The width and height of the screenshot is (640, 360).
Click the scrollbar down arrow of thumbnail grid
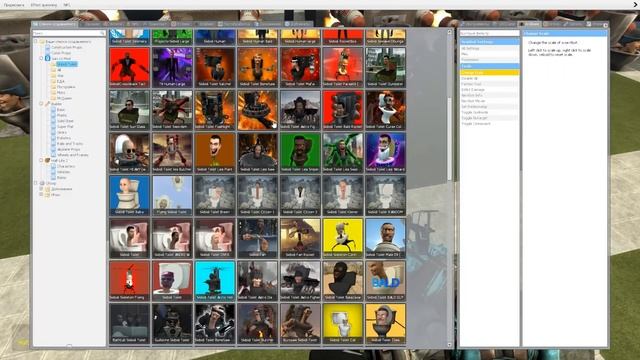coord(450,345)
